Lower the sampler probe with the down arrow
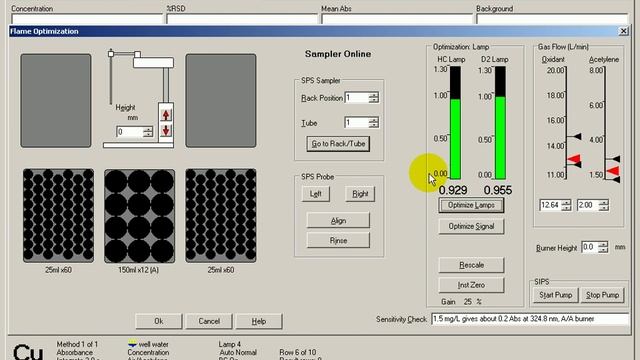The width and height of the screenshot is (640, 360). click(166, 131)
